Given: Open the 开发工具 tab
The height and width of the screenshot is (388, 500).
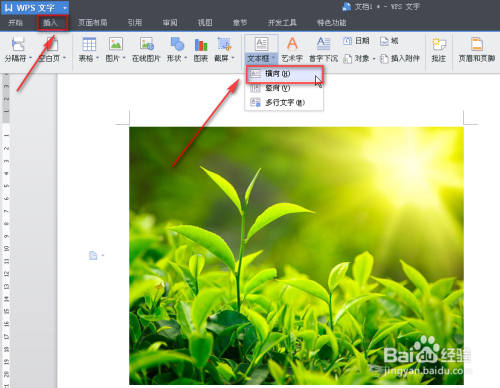Looking at the screenshot, I should click(282, 23).
